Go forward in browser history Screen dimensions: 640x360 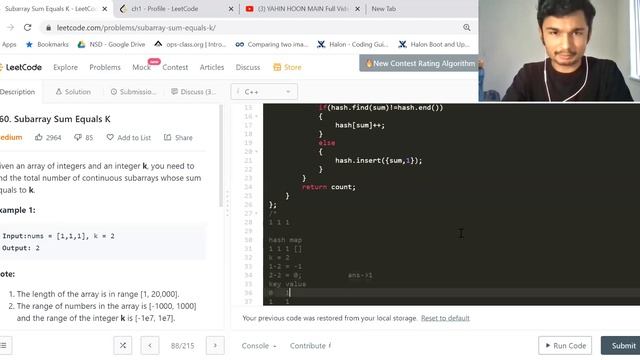(x=10, y=27)
